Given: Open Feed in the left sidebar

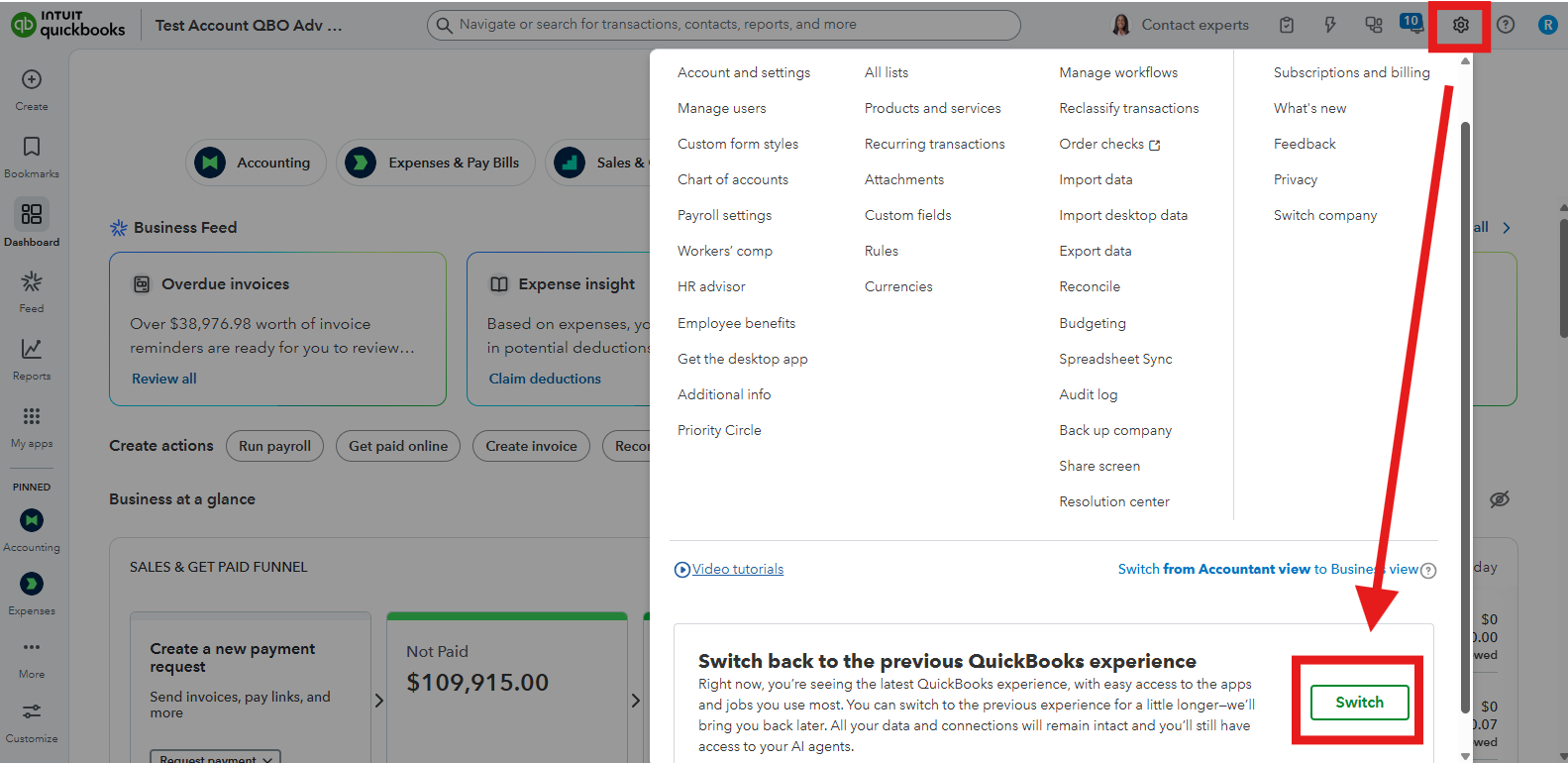Looking at the screenshot, I should click(32, 291).
